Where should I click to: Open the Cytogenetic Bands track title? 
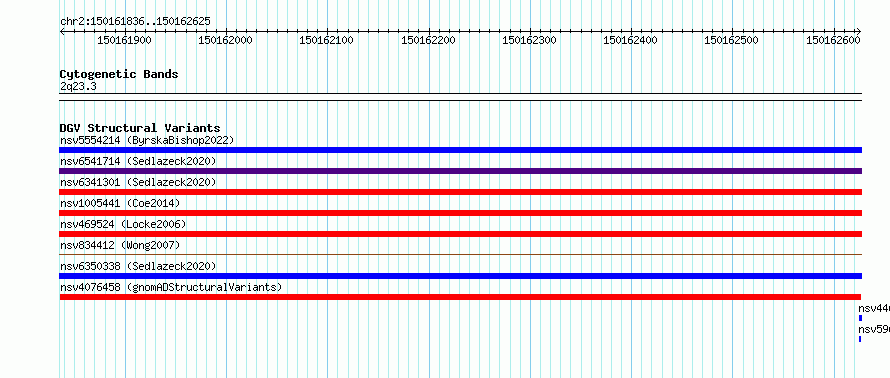point(119,74)
